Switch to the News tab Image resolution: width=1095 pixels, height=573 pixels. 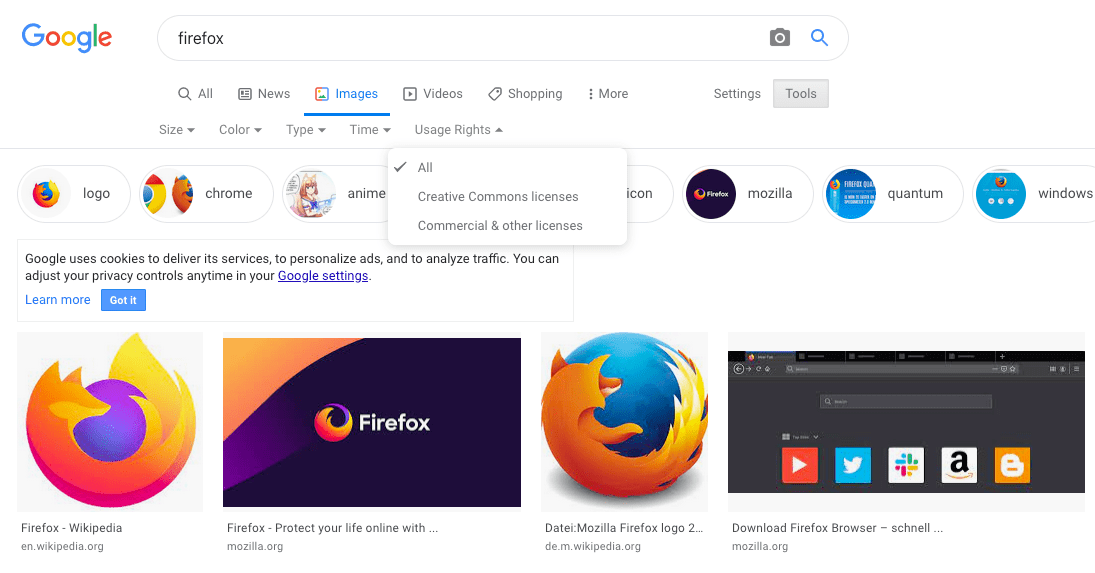(x=264, y=94)
